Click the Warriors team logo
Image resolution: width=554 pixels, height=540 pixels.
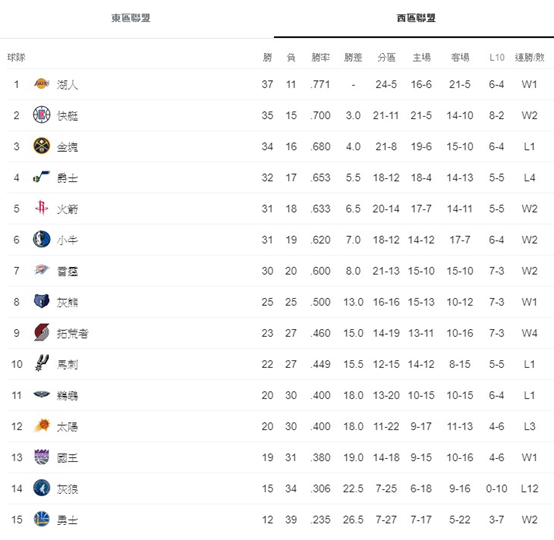[42, 519]
